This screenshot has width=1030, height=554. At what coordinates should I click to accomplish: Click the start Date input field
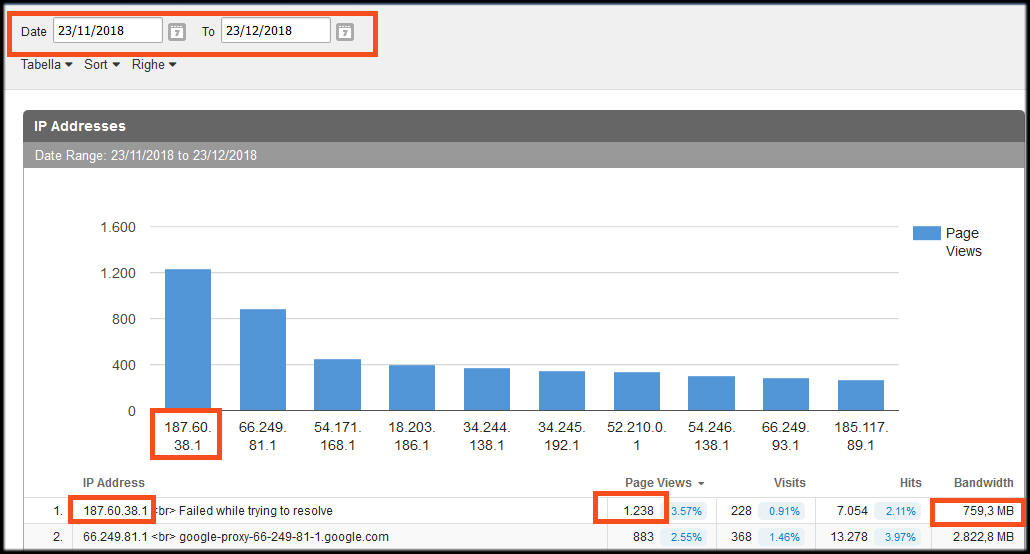coord(107,31)
